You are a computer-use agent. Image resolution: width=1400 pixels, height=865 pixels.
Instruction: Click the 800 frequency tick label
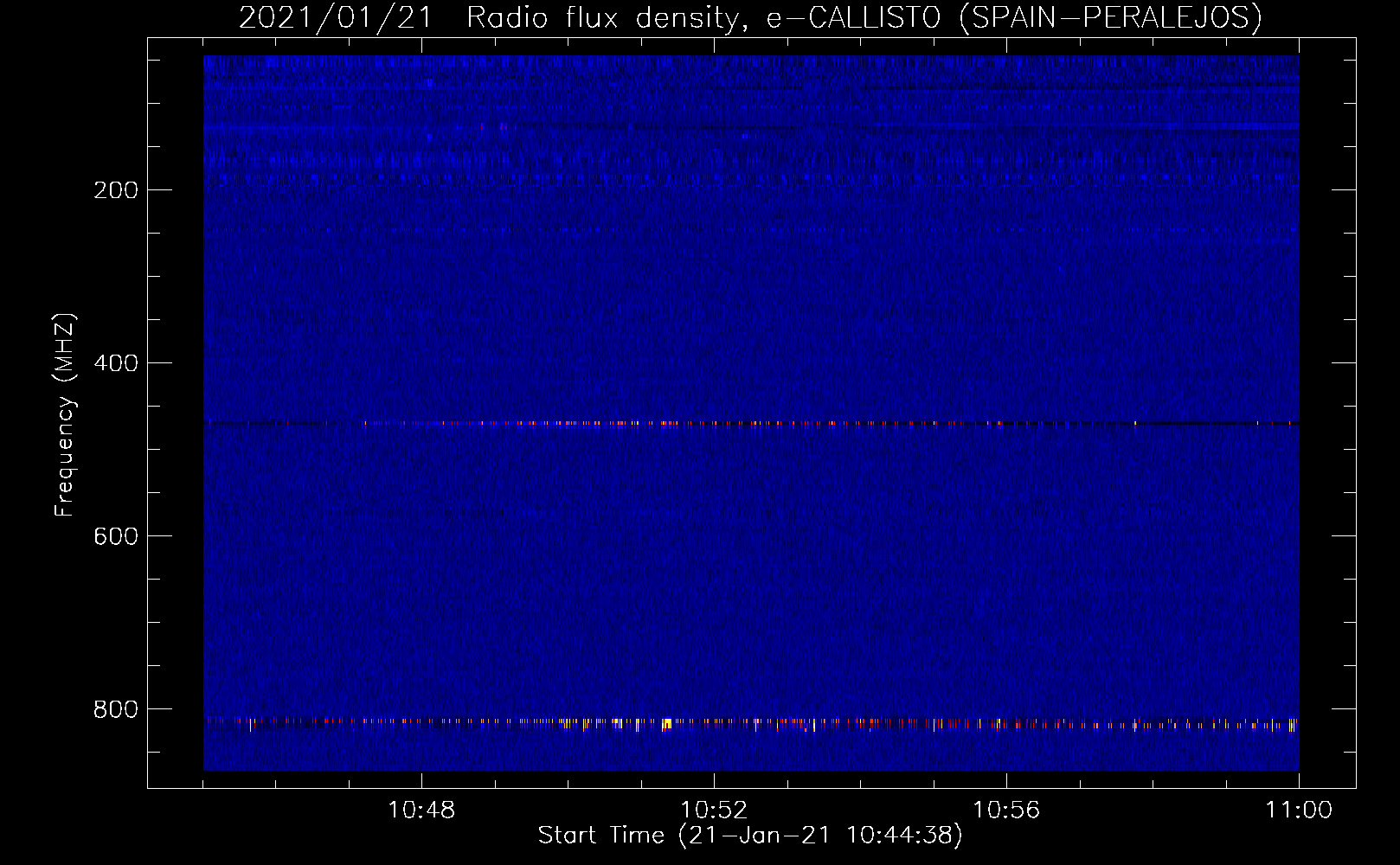pos(116,709)
